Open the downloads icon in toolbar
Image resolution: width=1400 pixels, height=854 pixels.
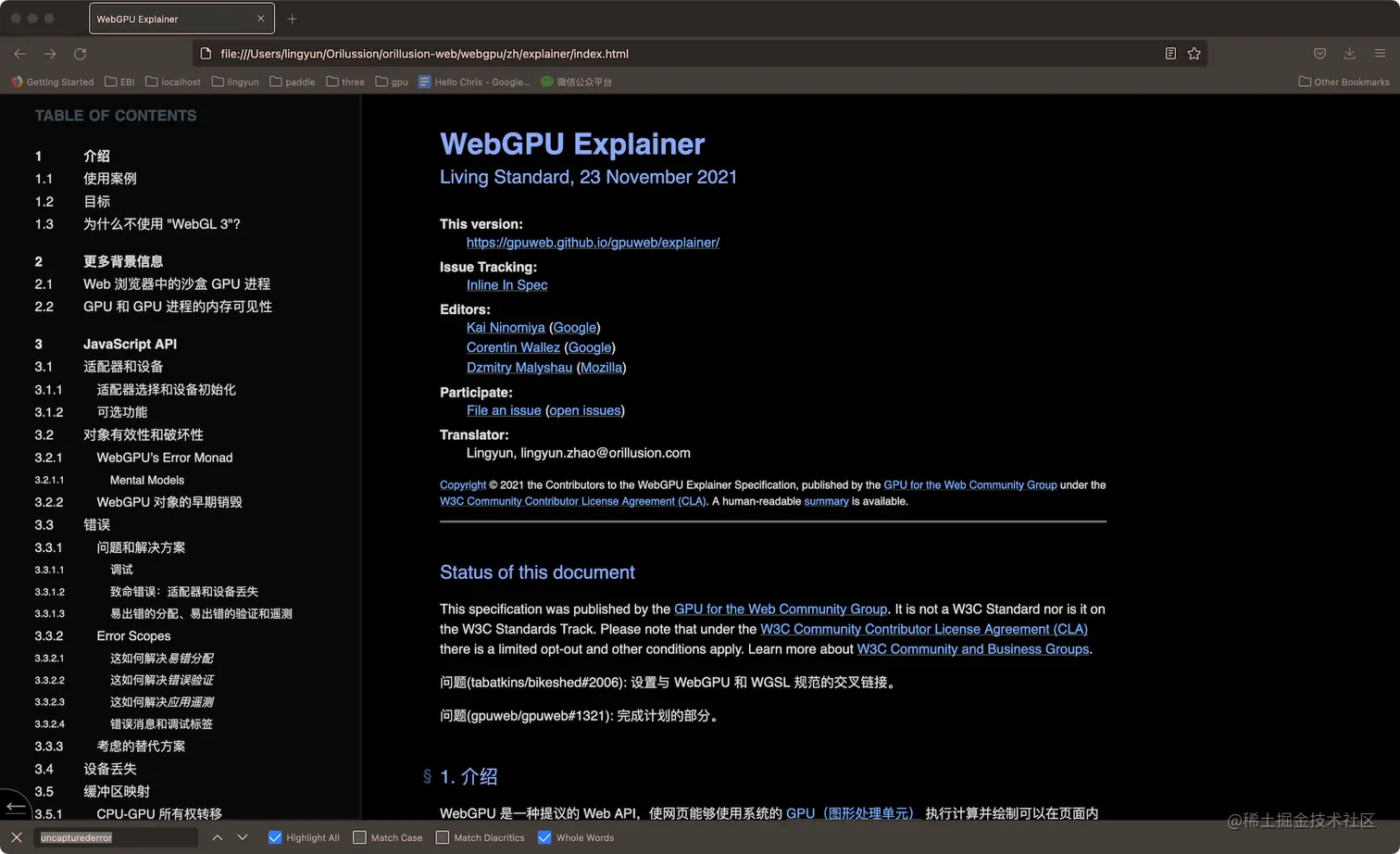pyautogui.click(x=1350, y=54)
